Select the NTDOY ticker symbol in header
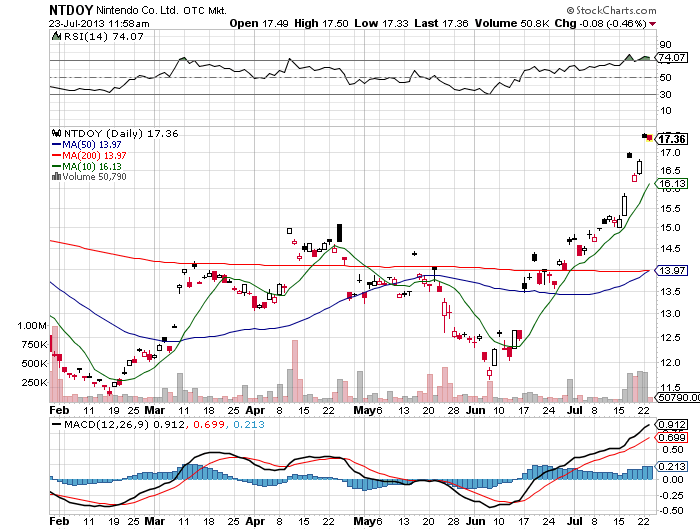The width and height of the screenshot is (700, 530). (x=71, y=10)
